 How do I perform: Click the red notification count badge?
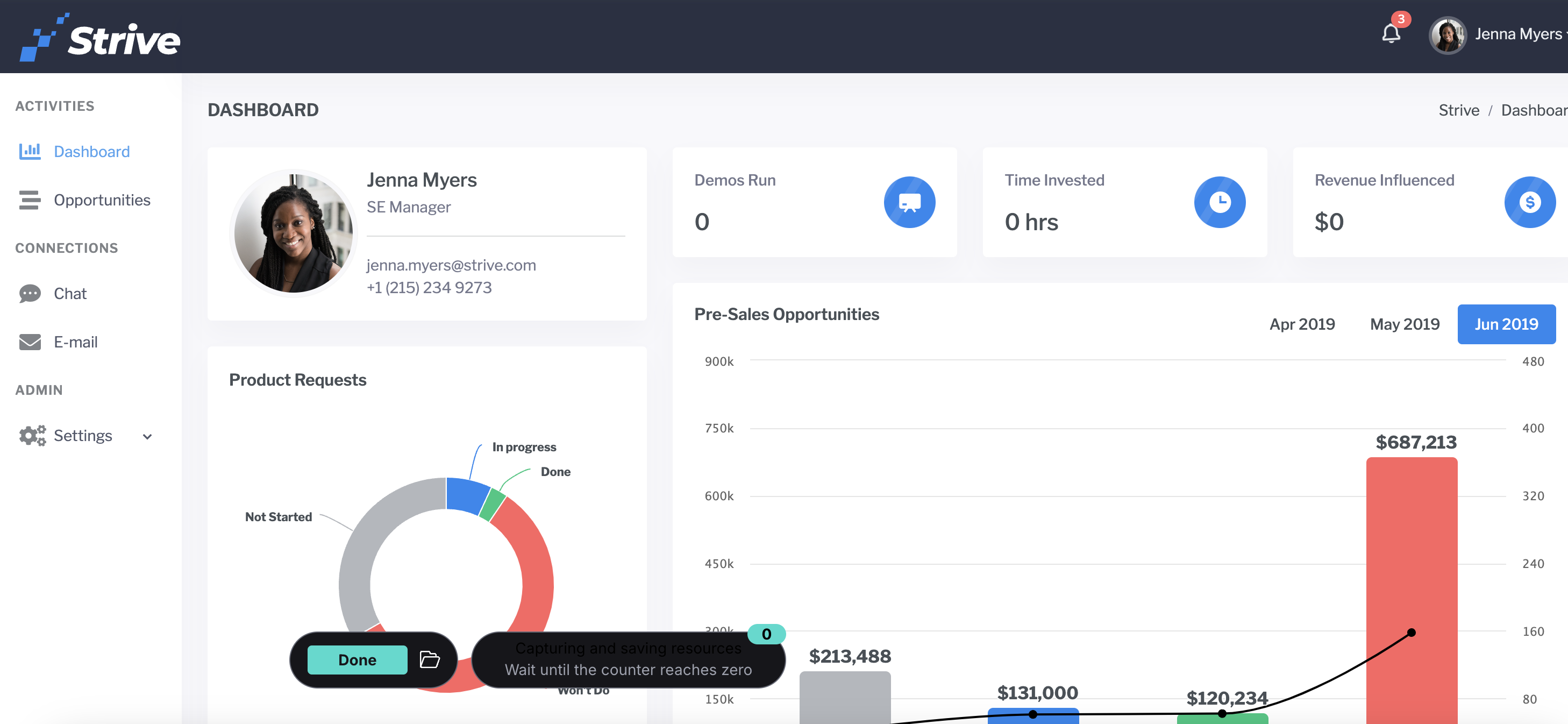click(1401, 19)
